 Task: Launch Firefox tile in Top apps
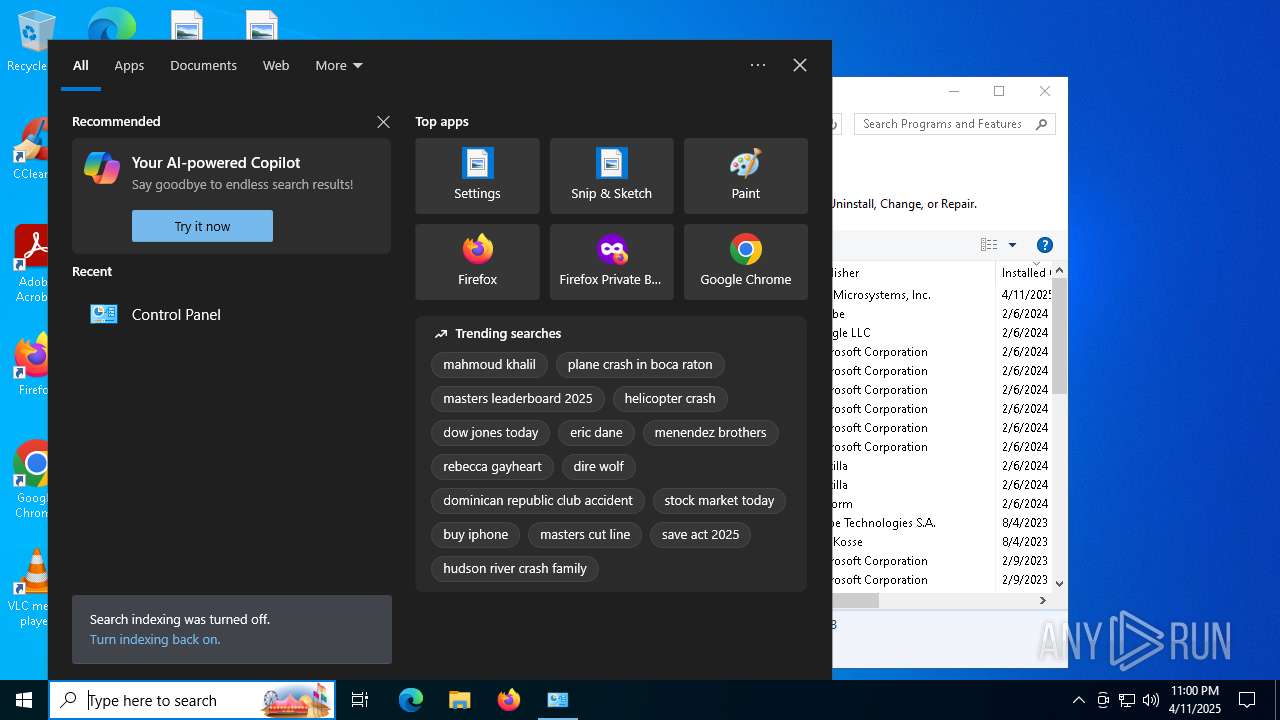pyautogui.click(x=477, y=262)
